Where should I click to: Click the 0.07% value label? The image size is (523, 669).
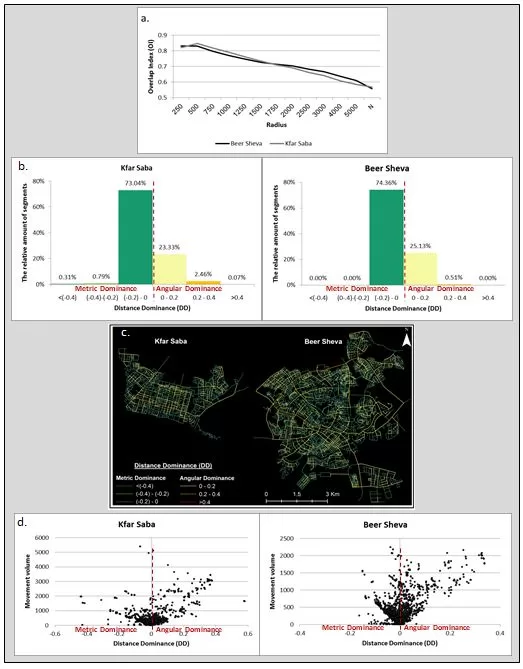tap(237, 277)
